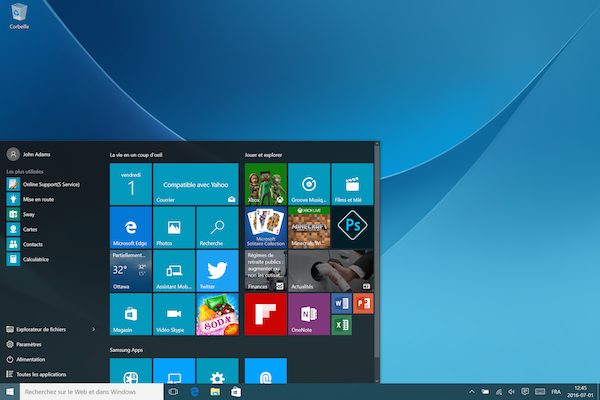Open the Finances news tile
Screen dimensions: 600x400
click(x=266, y=271)
